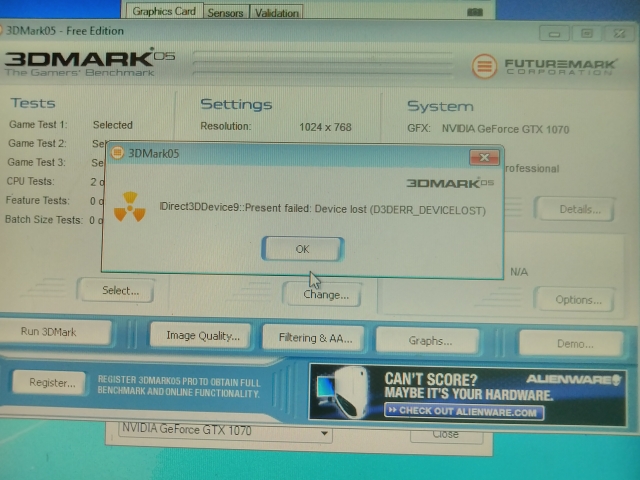Screen dimensions: 640x480
Task: Click the Register... button
Action: 50,382
